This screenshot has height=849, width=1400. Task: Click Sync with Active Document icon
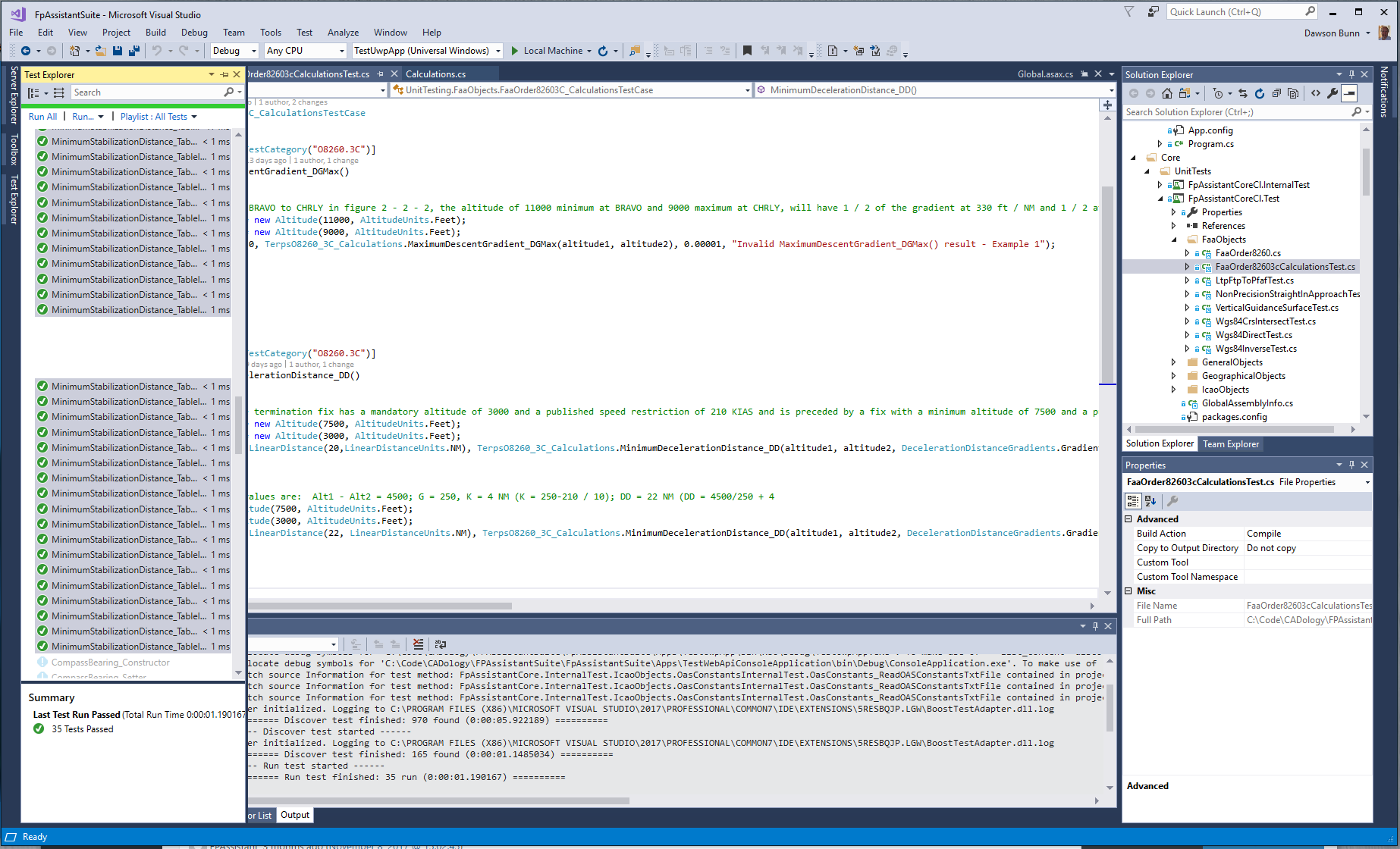(1243, 93)
